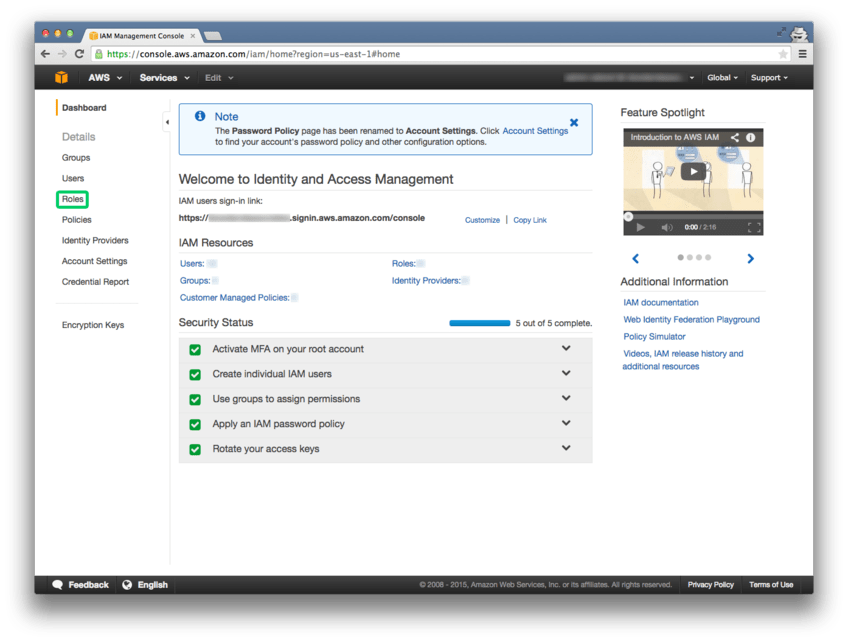The image size is (848, 642).
Task: Click the Account Settings link in the Note
Action: pyautogui.click(x=535, y=131)
